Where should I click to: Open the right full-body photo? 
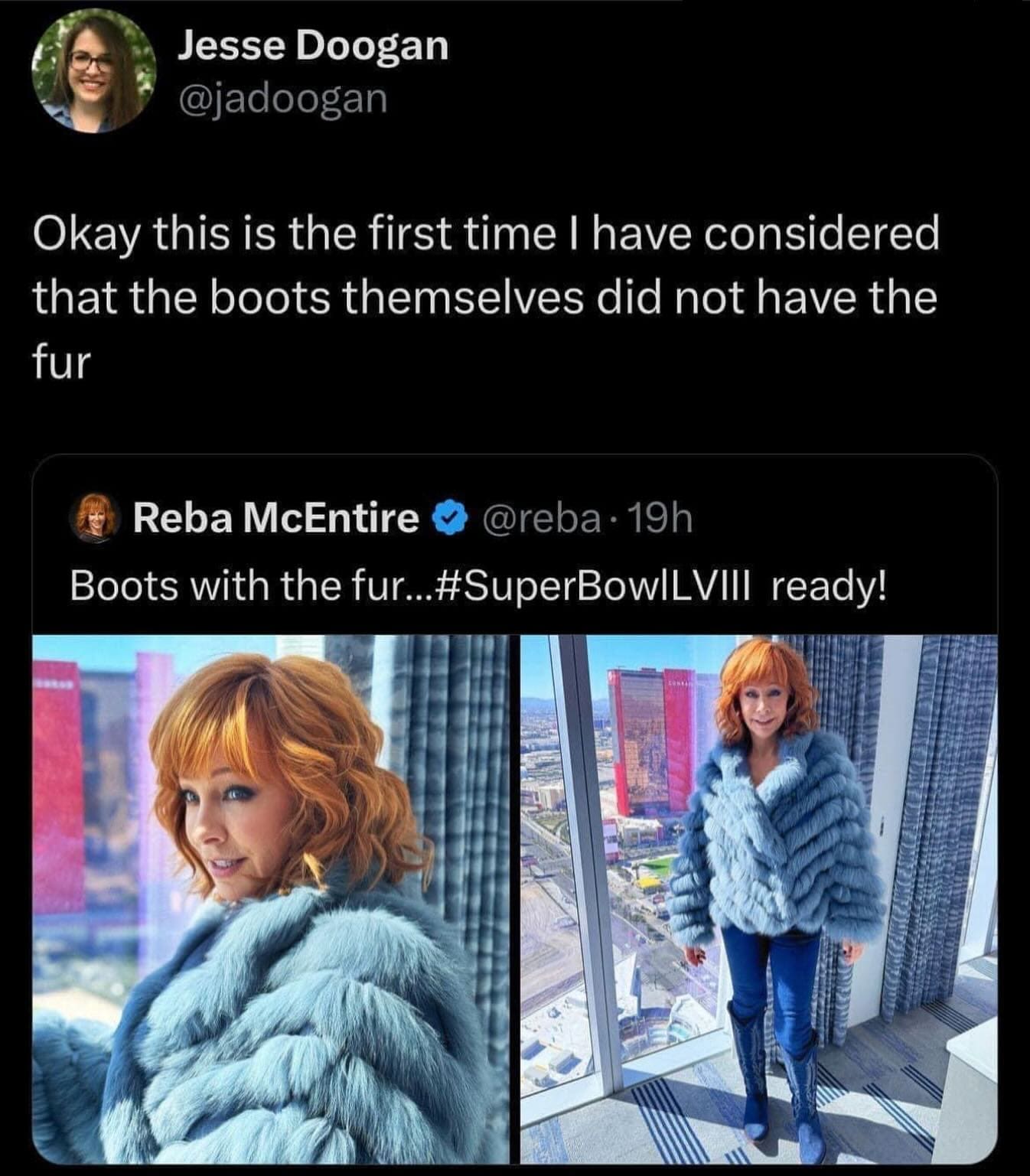[x=758, y=898]
